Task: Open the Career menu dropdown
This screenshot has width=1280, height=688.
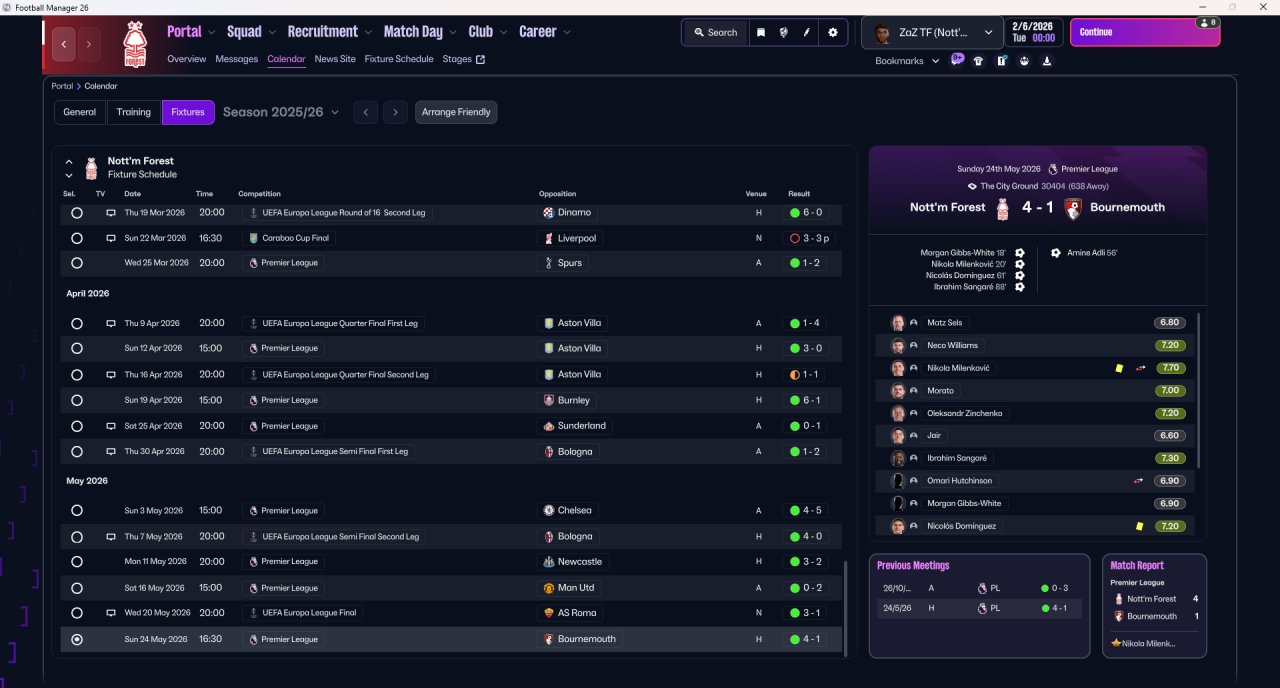Action: pyautogui.click(x=545, y=32)
